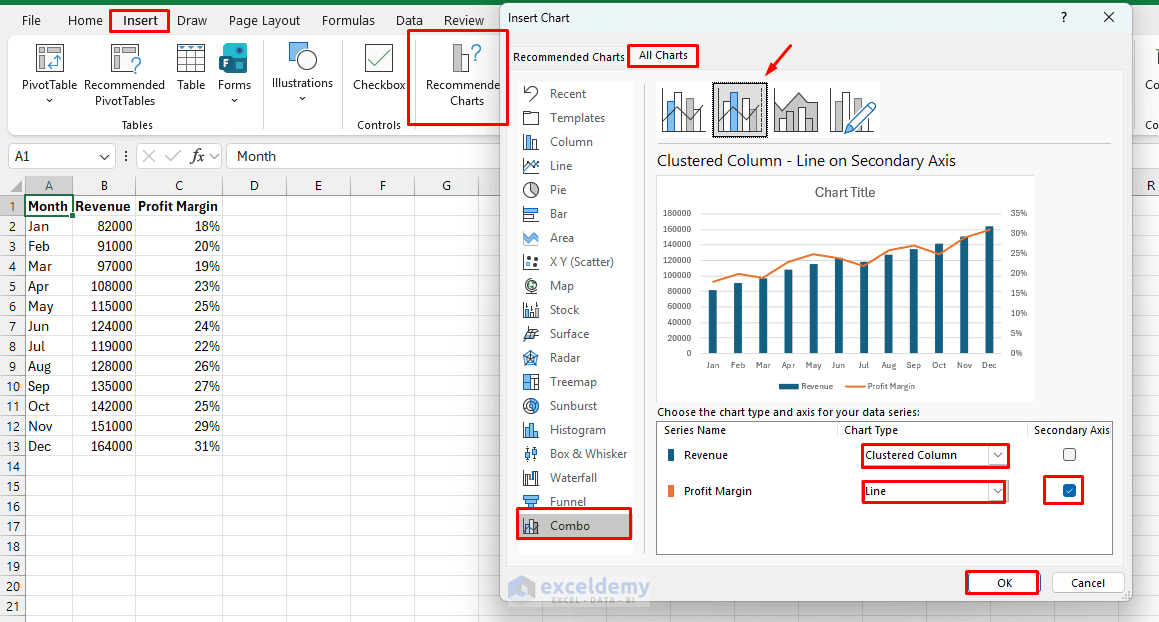Open the Formulas ribbon tab
Viewport: 1159px width, 622px height.
pos(348,21)
